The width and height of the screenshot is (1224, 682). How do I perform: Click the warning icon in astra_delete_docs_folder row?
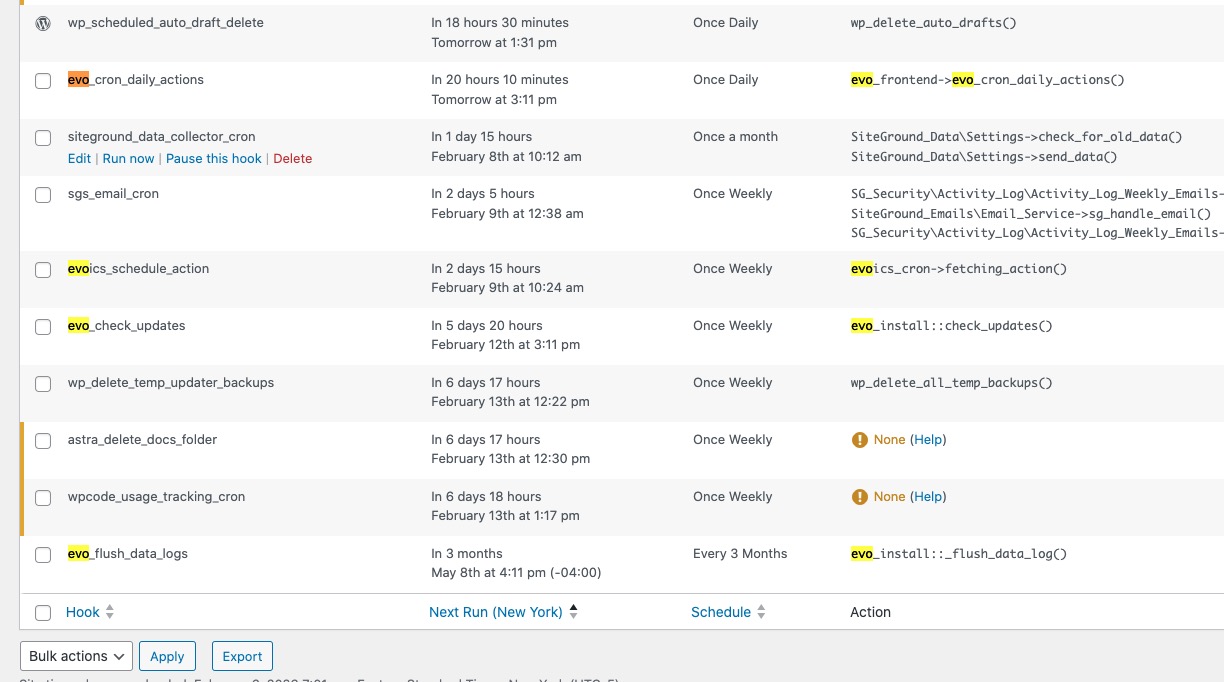tap(859, 440)
